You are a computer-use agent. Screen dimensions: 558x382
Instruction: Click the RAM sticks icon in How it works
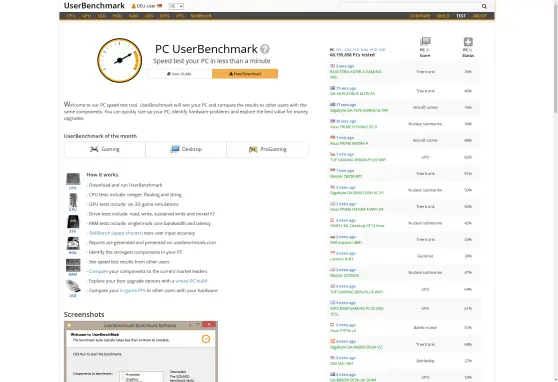point(73,265)
